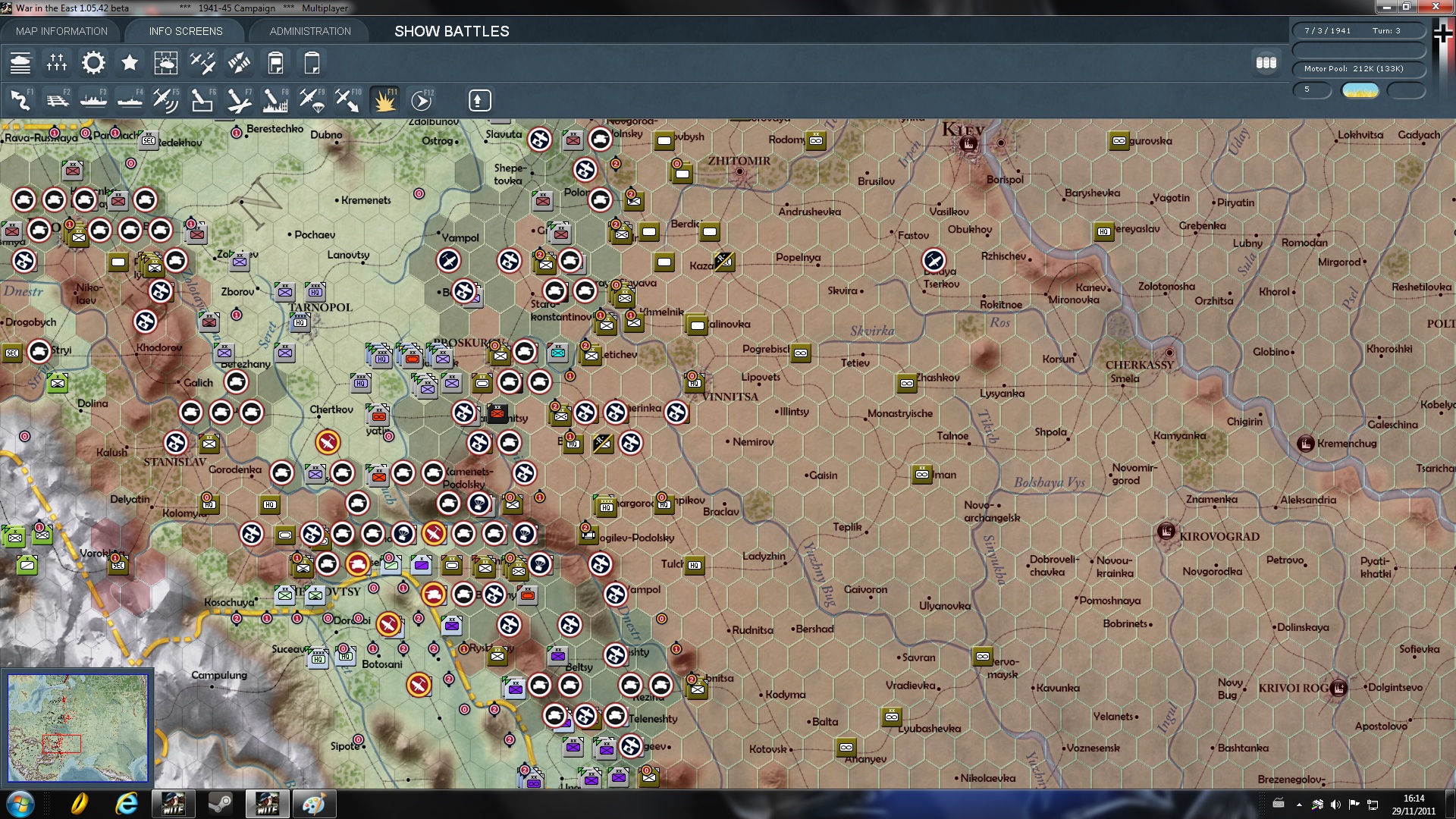Select the F9 air transport mode
1456x819 pixels.
[x=312, y=100]
